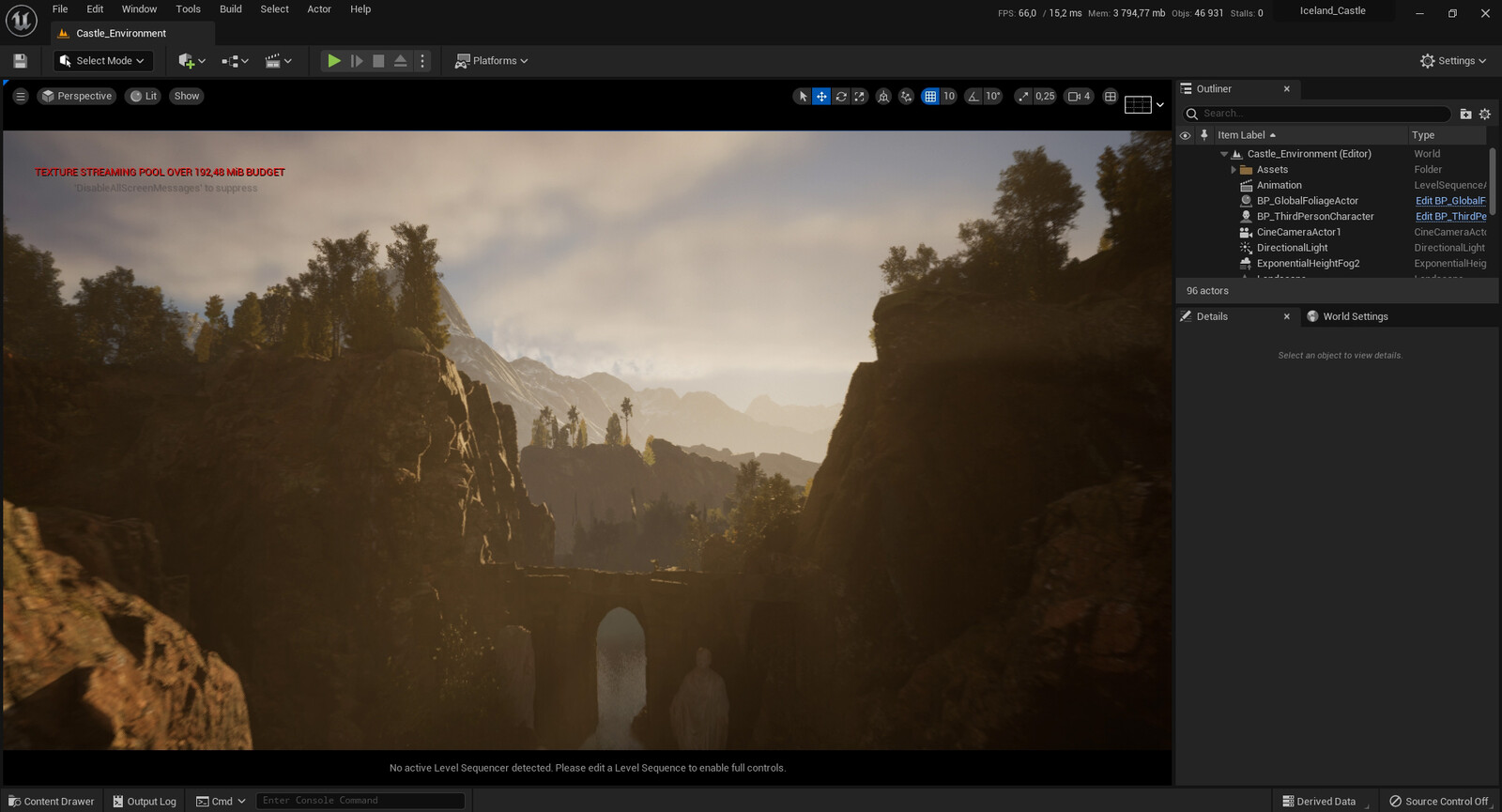The height and width of the screenshot is (812, 1502).
Task: Open the Cmd console type dropdown
Action: (x=221, y=801)
